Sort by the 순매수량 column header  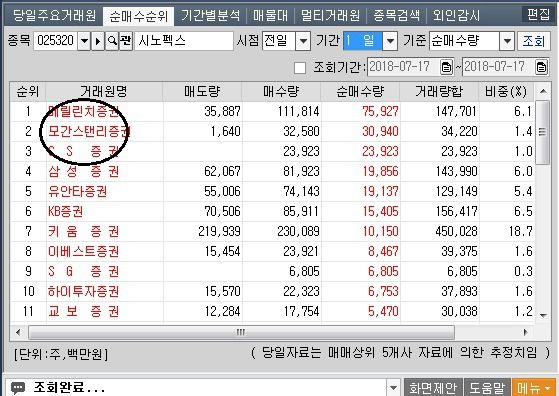tap(360, 92)
